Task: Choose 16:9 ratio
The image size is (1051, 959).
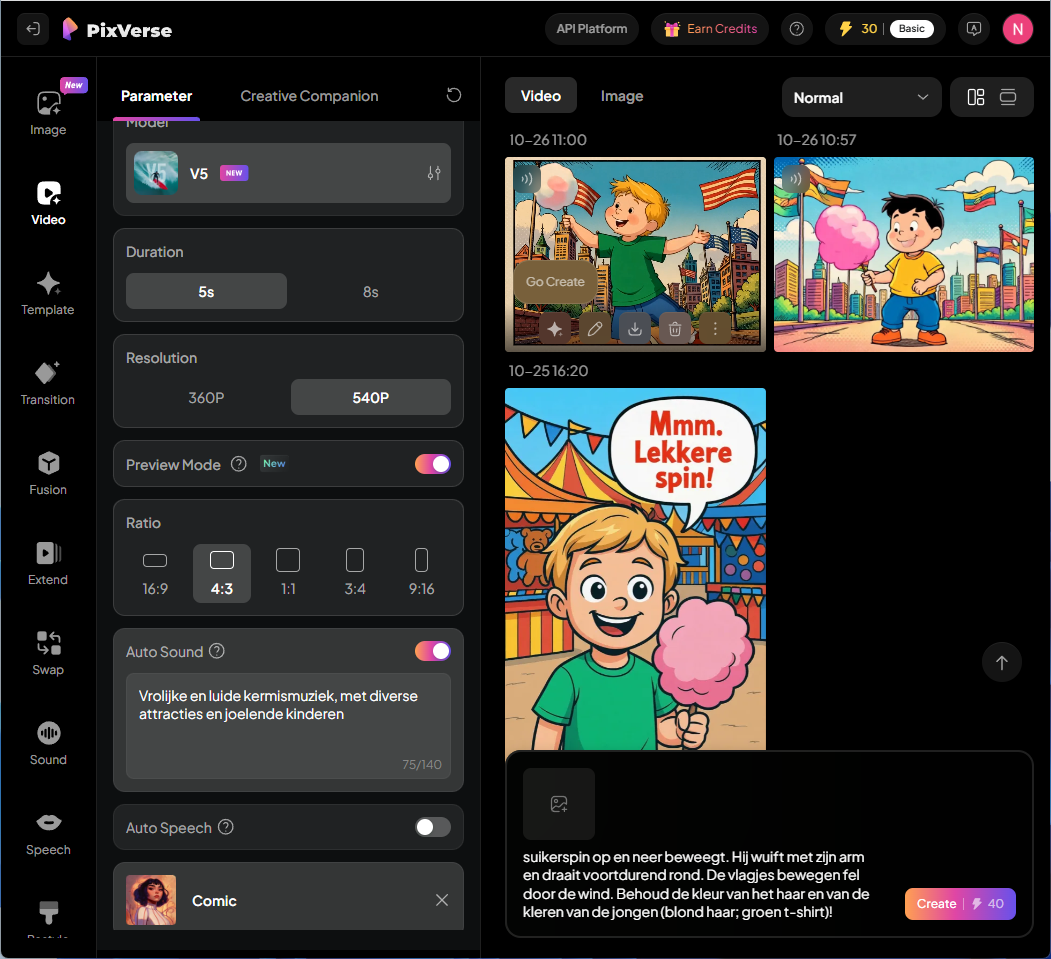Action: (x=155, y=574)
